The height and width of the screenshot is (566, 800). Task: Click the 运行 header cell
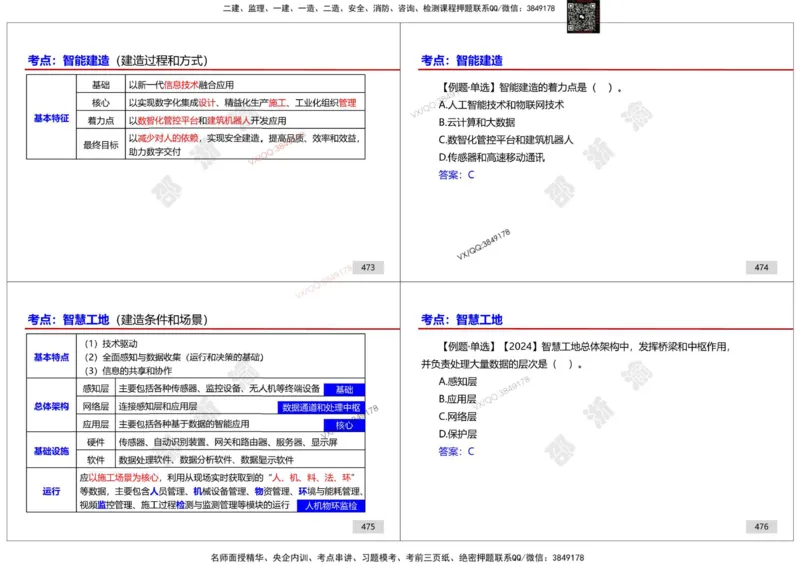(x=51, y=491)
